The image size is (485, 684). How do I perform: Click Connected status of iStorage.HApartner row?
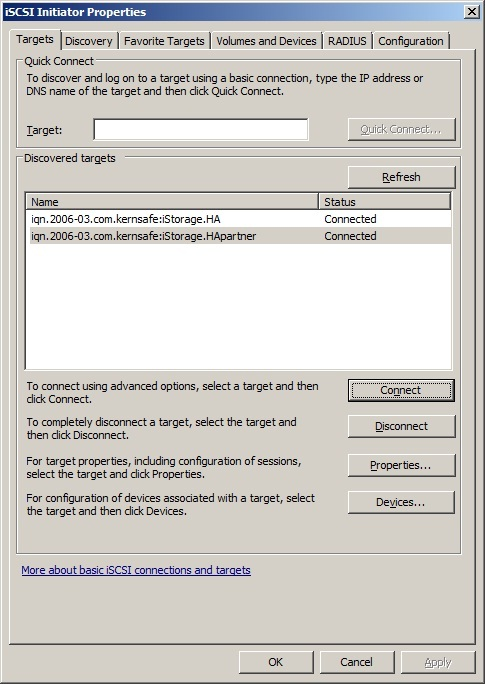click(x=350, y=236)
